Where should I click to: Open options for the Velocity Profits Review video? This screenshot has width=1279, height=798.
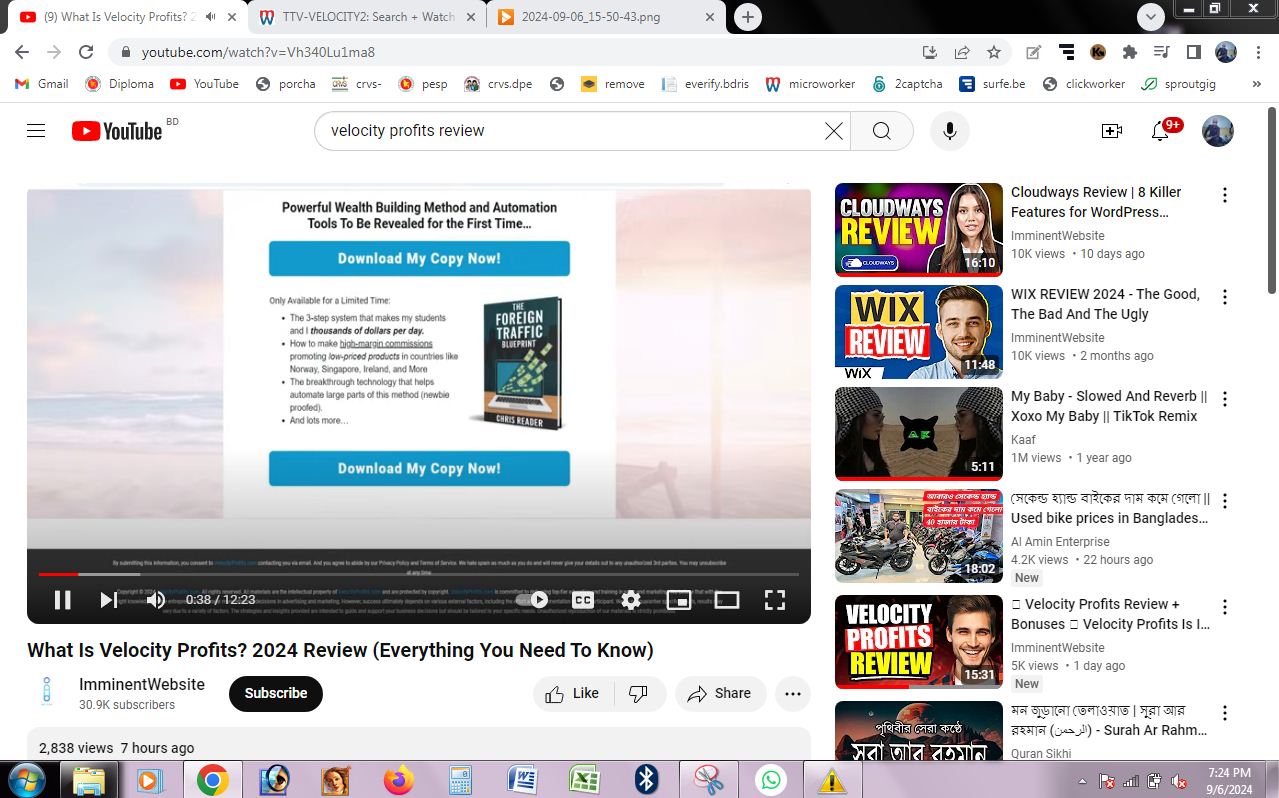click(1225, 607)
